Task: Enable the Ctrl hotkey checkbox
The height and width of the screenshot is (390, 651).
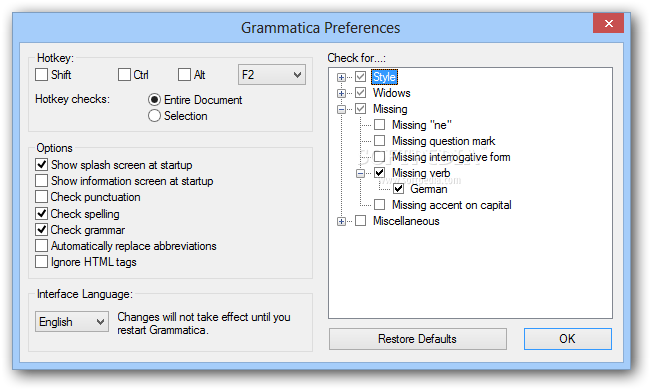Action: pyautogui.click(x=124, y=75)
